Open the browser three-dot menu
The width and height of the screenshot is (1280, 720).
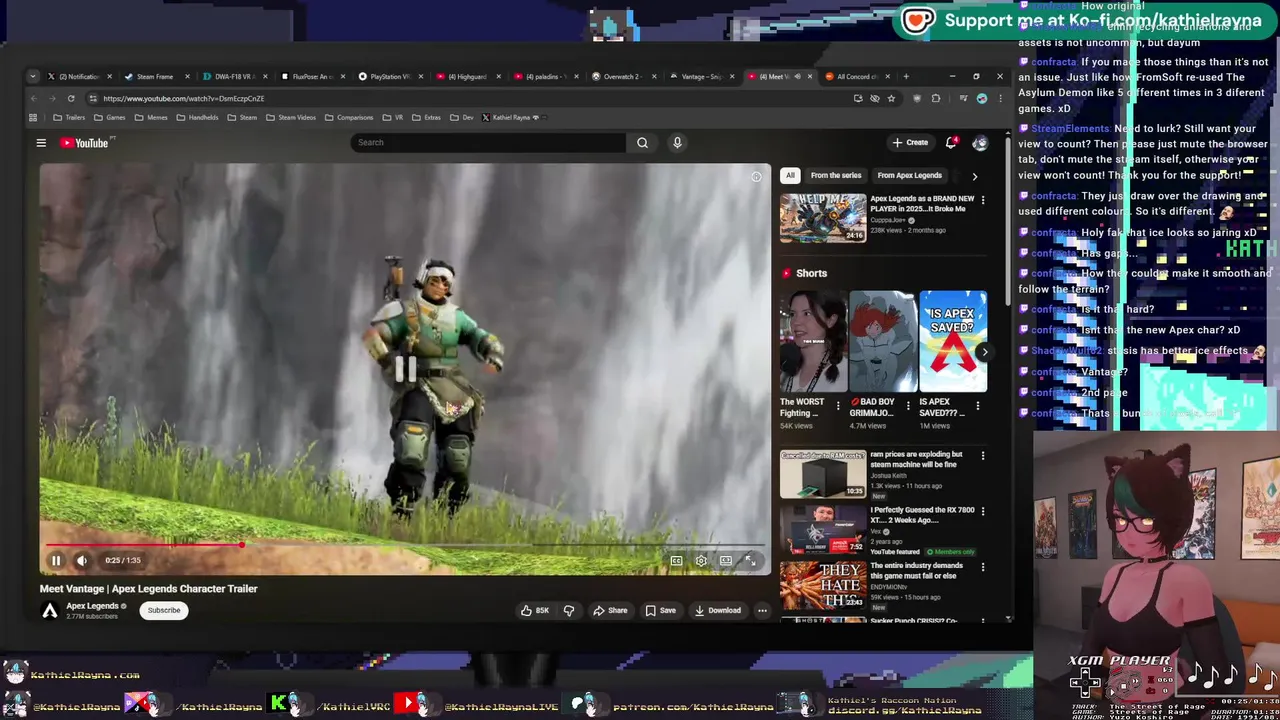1000,98
